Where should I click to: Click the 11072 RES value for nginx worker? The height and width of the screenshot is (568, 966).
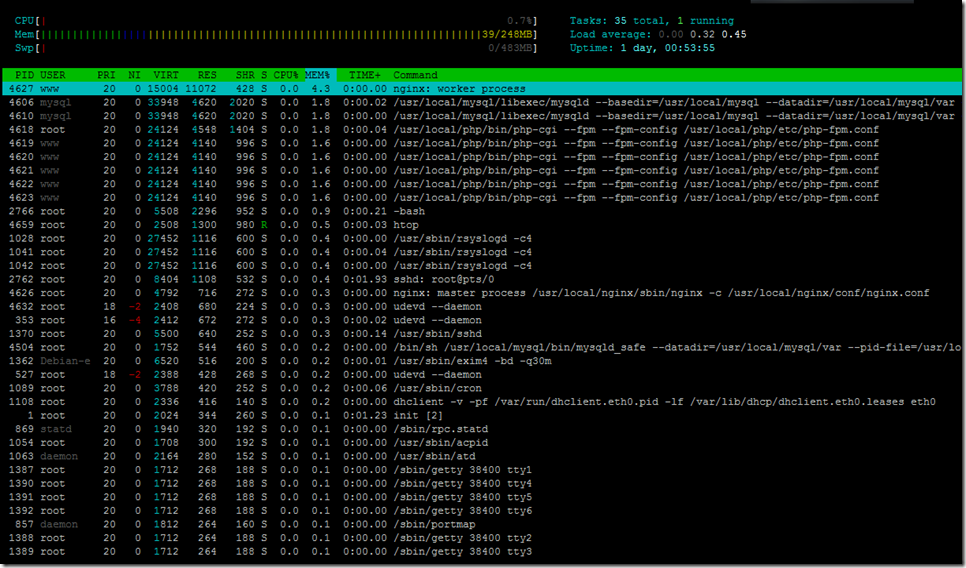201,89
